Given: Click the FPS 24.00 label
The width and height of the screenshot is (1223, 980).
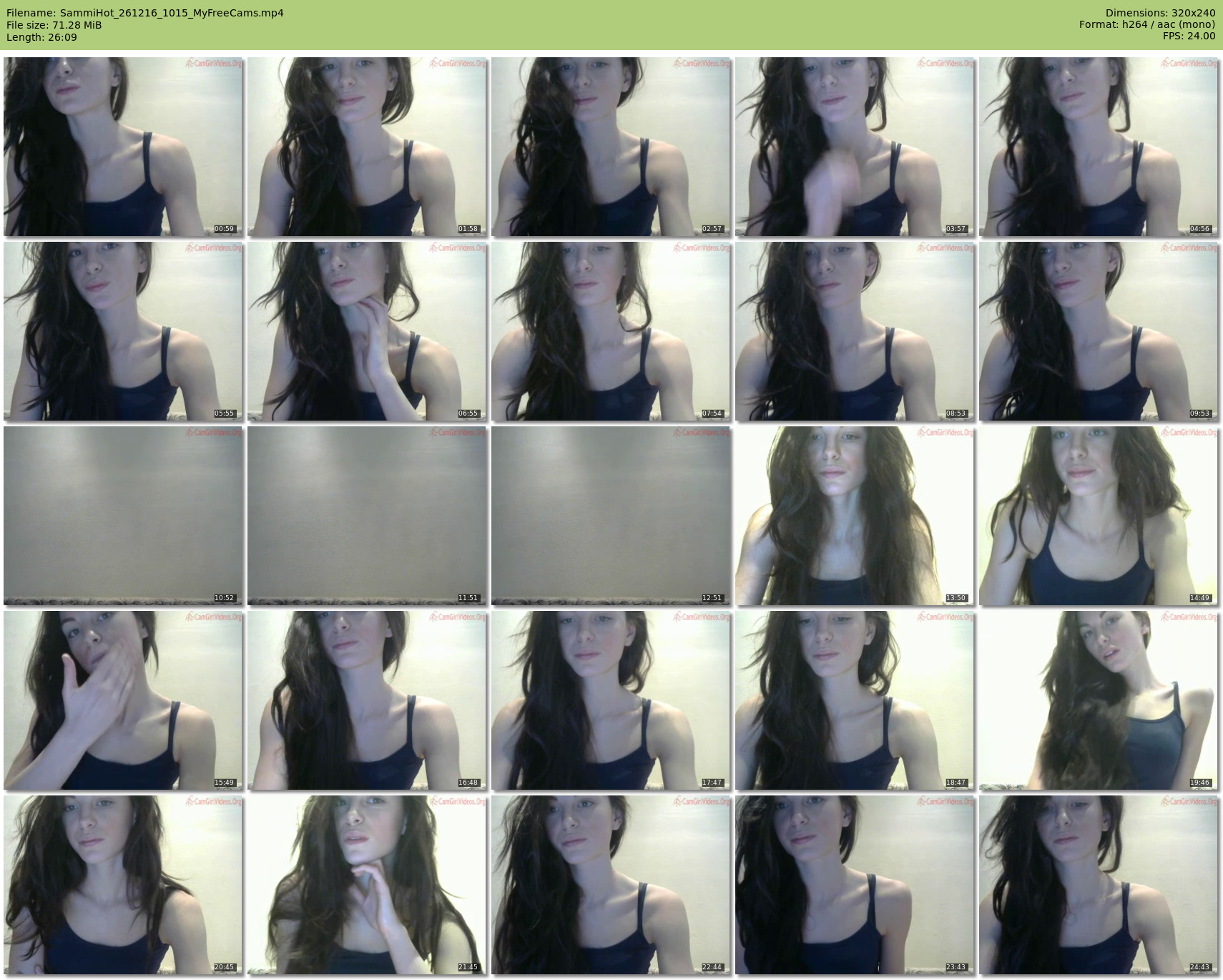Looking at the screenshot, I should pyautogui.click(x=1189, y=36).
